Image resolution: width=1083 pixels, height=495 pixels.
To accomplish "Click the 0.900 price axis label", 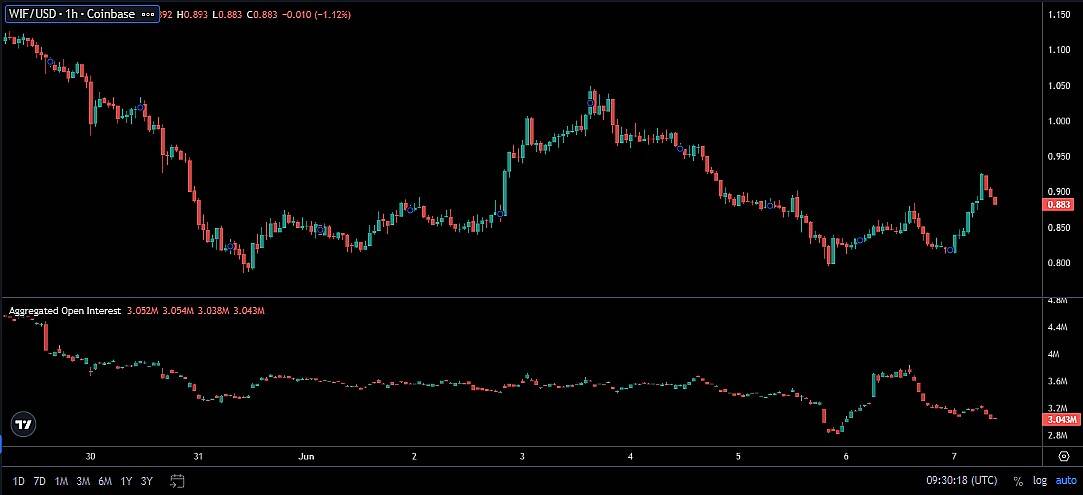I will [x=1057, y=192].
